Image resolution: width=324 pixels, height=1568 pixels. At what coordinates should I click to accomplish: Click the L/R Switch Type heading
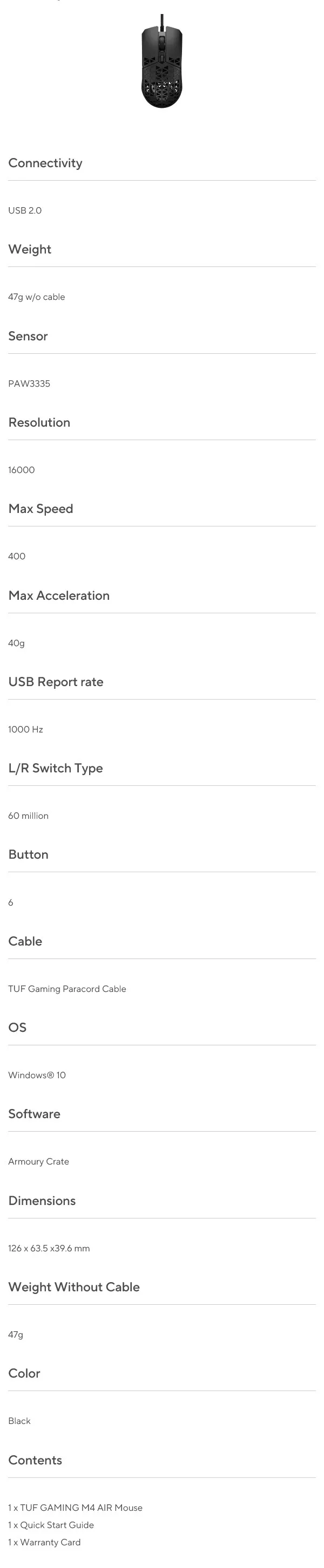tap(56, 768)
